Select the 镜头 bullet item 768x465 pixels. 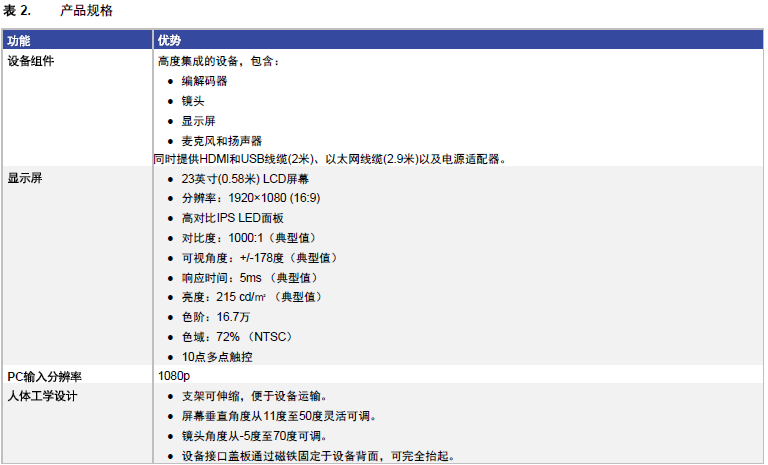coord(193,101)
